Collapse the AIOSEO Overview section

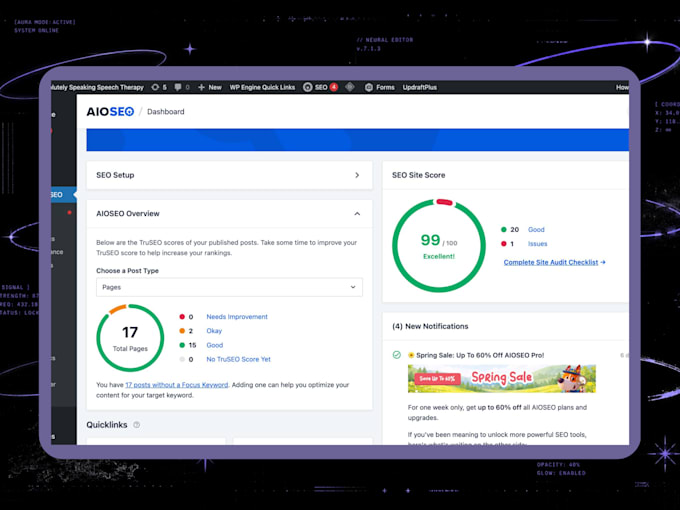(x=357, y=214)
